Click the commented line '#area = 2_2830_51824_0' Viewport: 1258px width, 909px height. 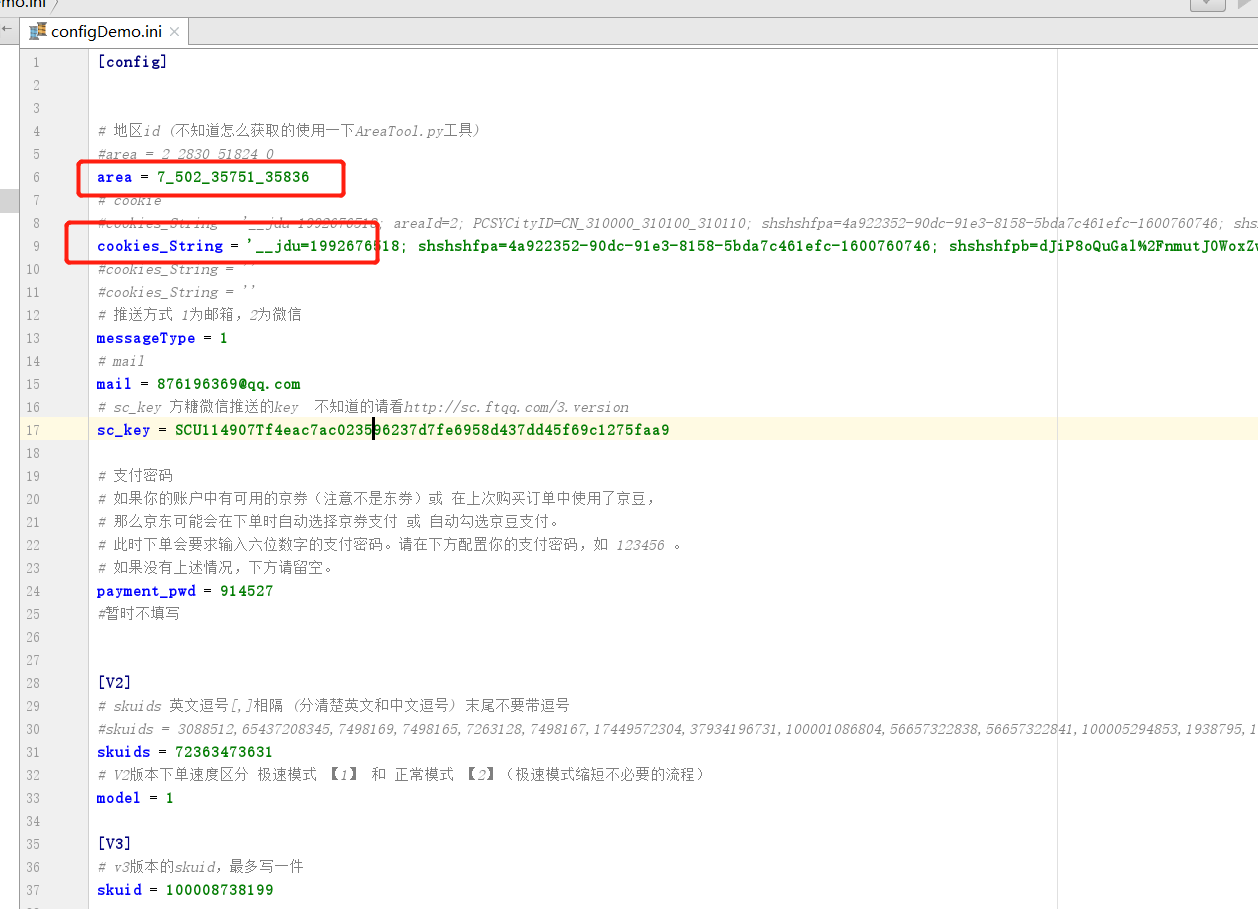click(185, 154)
